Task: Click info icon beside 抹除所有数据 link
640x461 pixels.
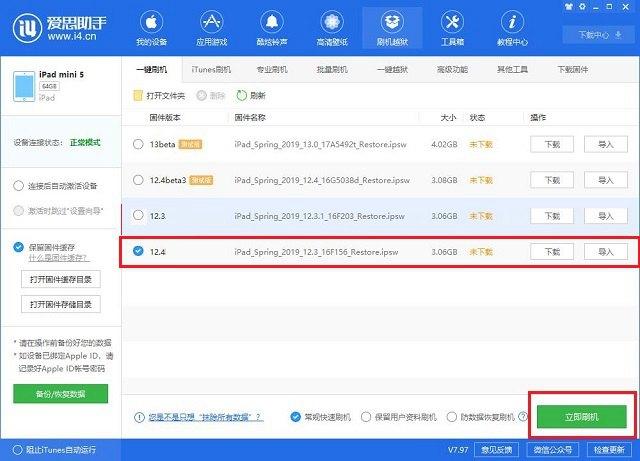Action: click(139, 417)
